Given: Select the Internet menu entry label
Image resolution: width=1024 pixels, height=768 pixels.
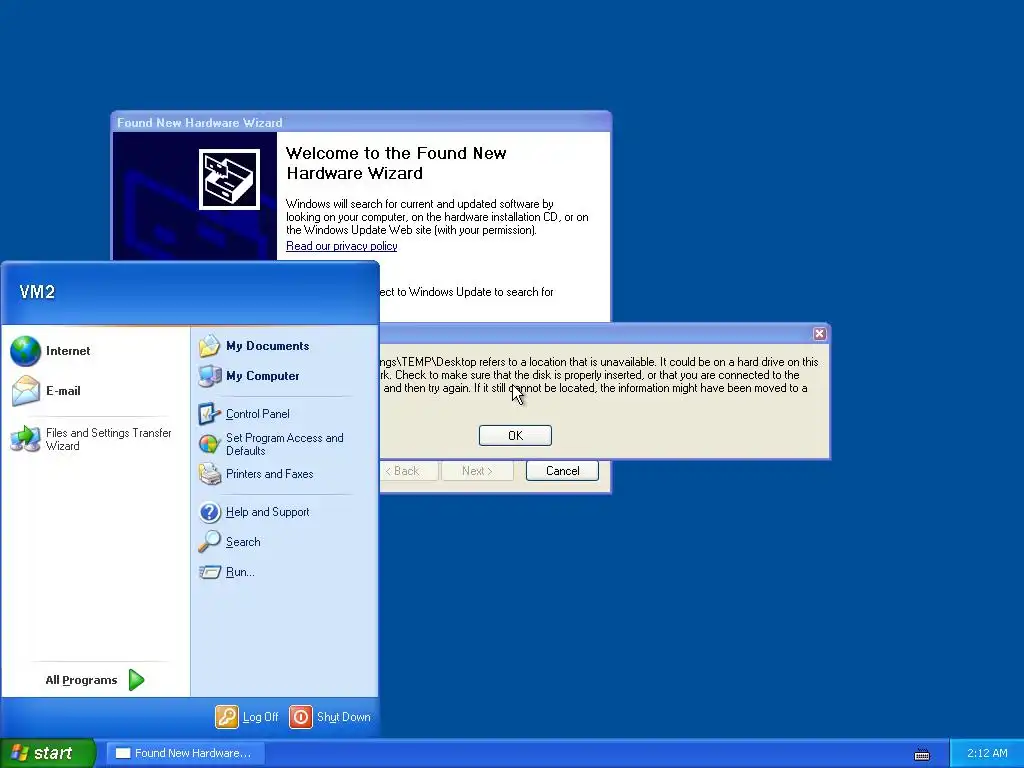Looking at the screenshot, I should click(68, 351).
